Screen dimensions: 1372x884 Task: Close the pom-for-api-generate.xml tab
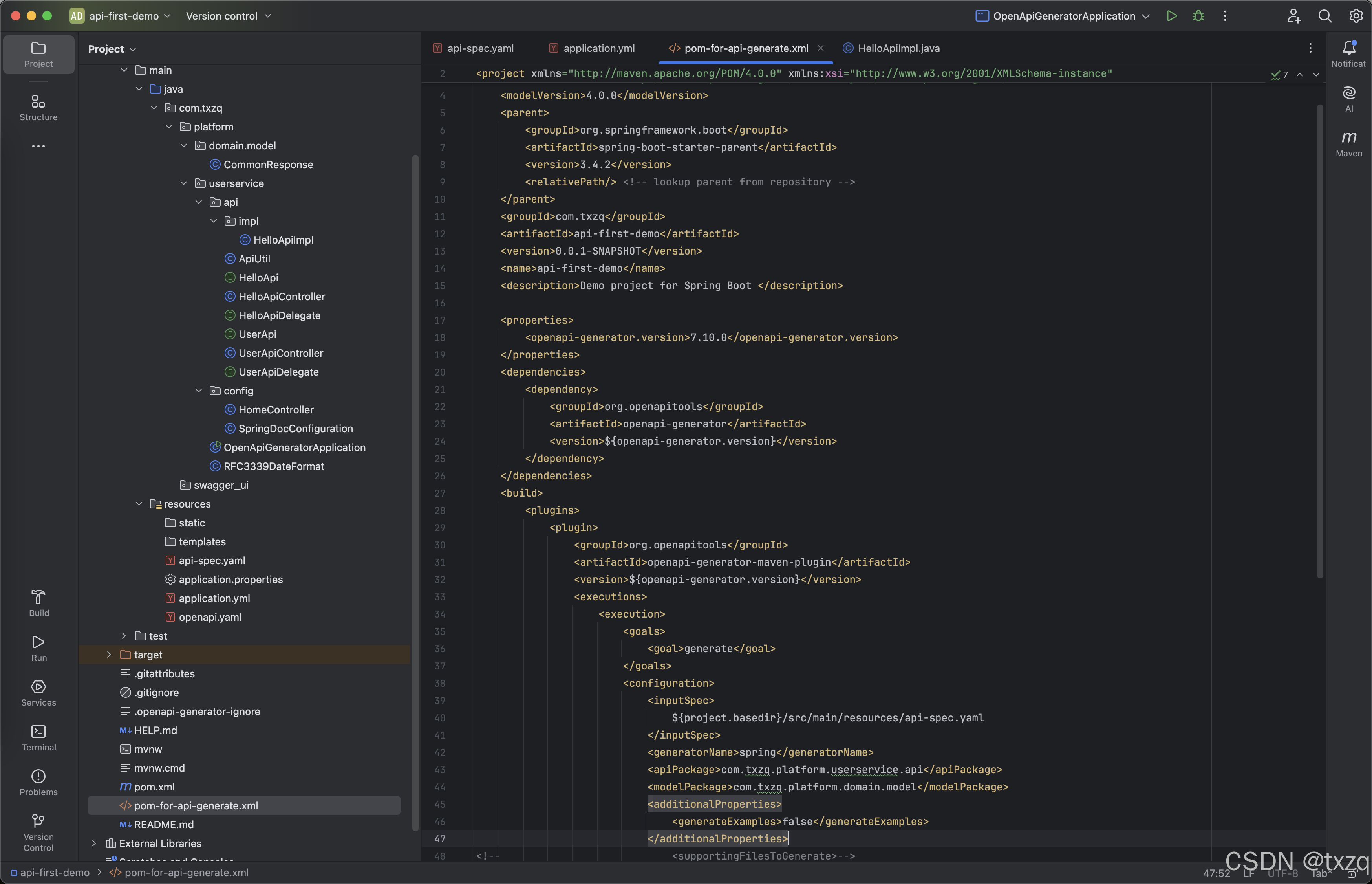point(820,48)
